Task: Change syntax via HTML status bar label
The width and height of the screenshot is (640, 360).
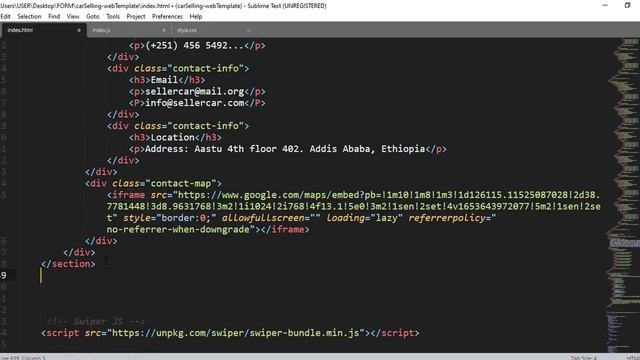Action: (x=633, y=358)
